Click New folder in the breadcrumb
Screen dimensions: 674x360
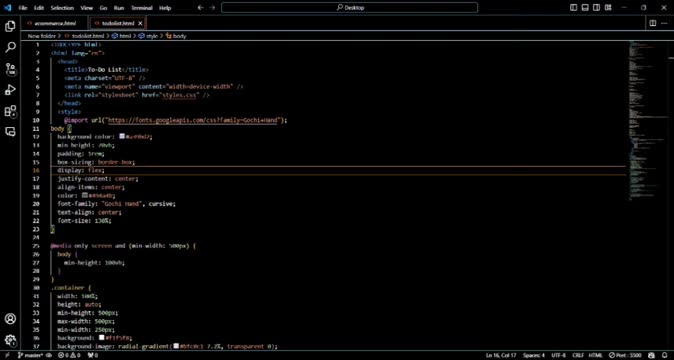[x=42, y=36]
